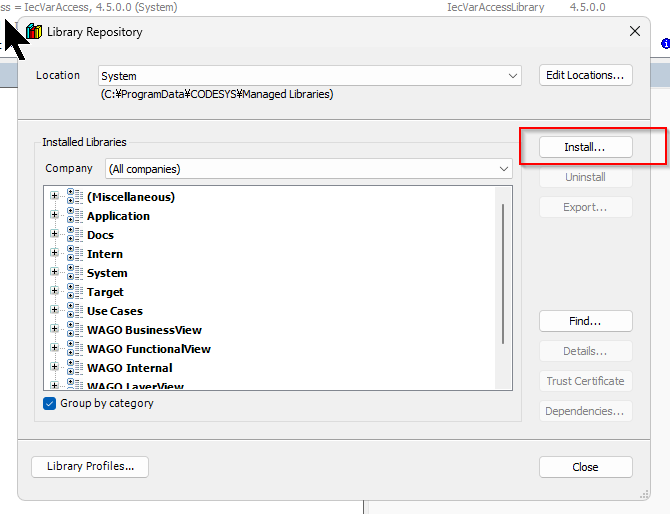Expand the Use Cases category node
The width and height of the screenshot is (670, 514).
(54, 309)
